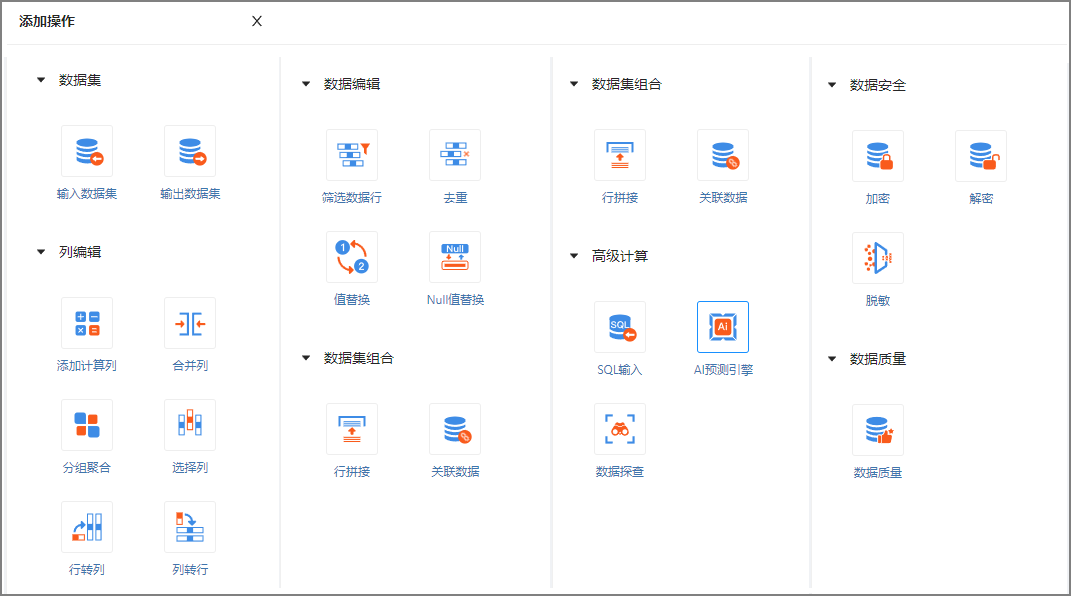This screenshot has width=1071, height=596.
Task: Click the 选择列 select columns icon
Action: pos(190,425)
